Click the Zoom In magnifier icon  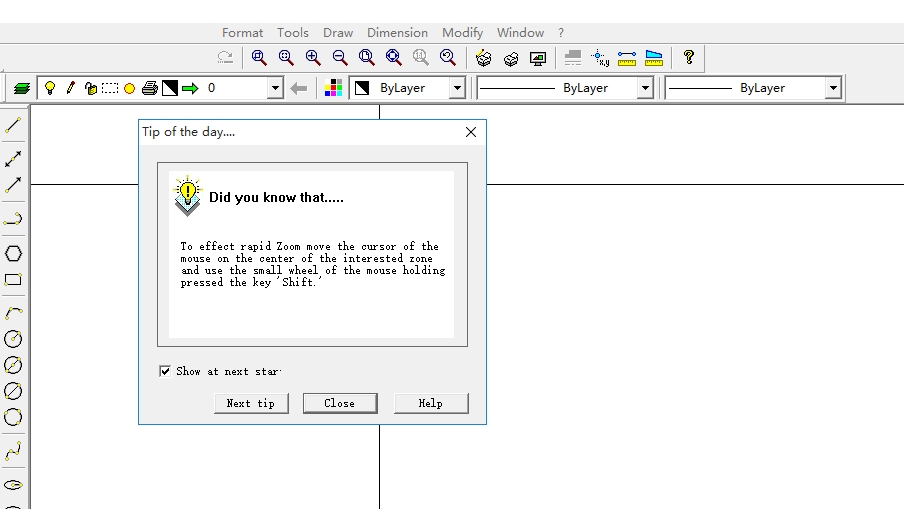[313, 58]
